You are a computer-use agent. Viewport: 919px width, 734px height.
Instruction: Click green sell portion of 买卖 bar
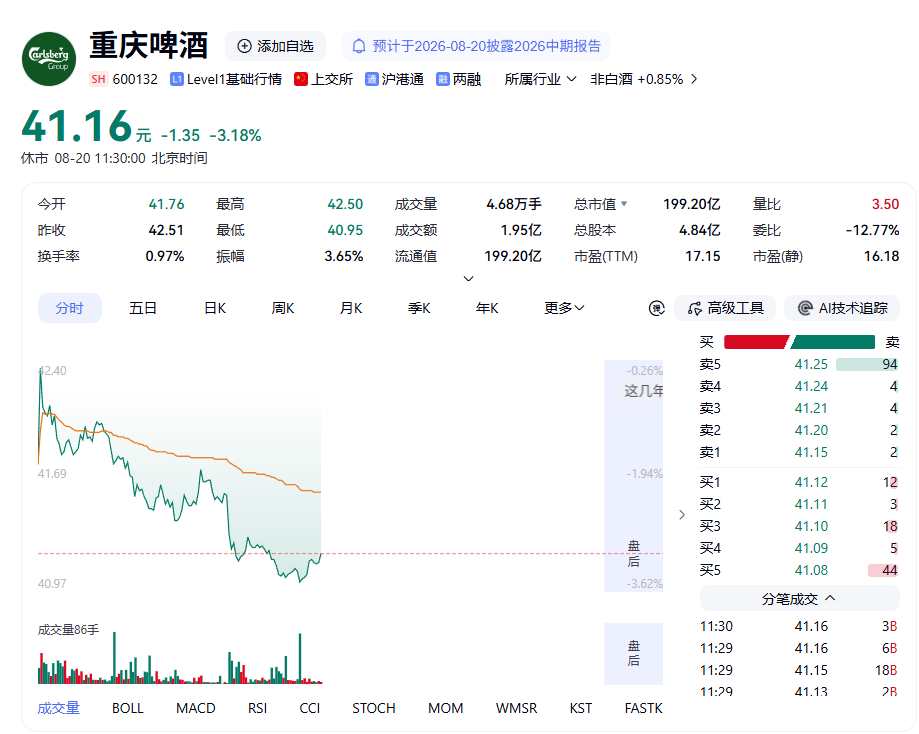[832, 342]
